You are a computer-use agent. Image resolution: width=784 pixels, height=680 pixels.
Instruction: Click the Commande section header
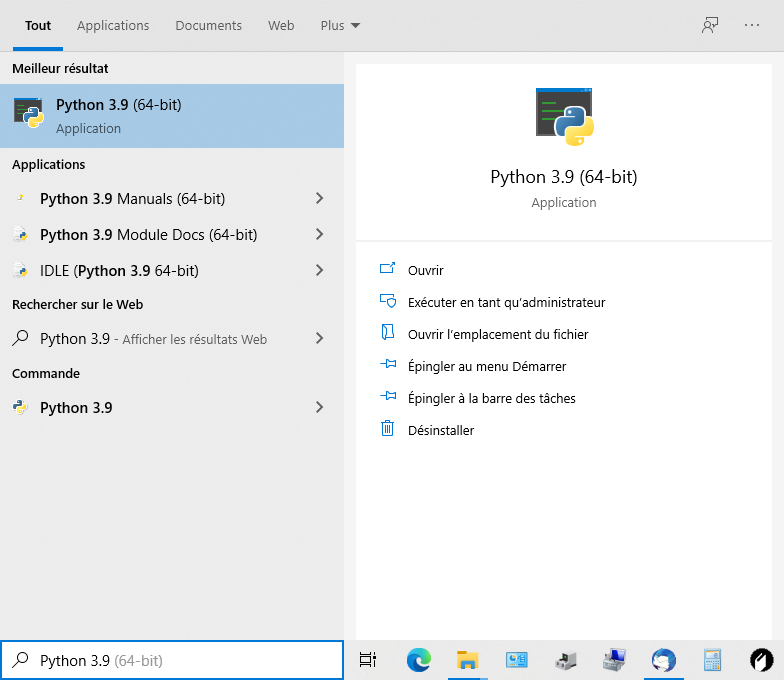(x=46, y=374)
